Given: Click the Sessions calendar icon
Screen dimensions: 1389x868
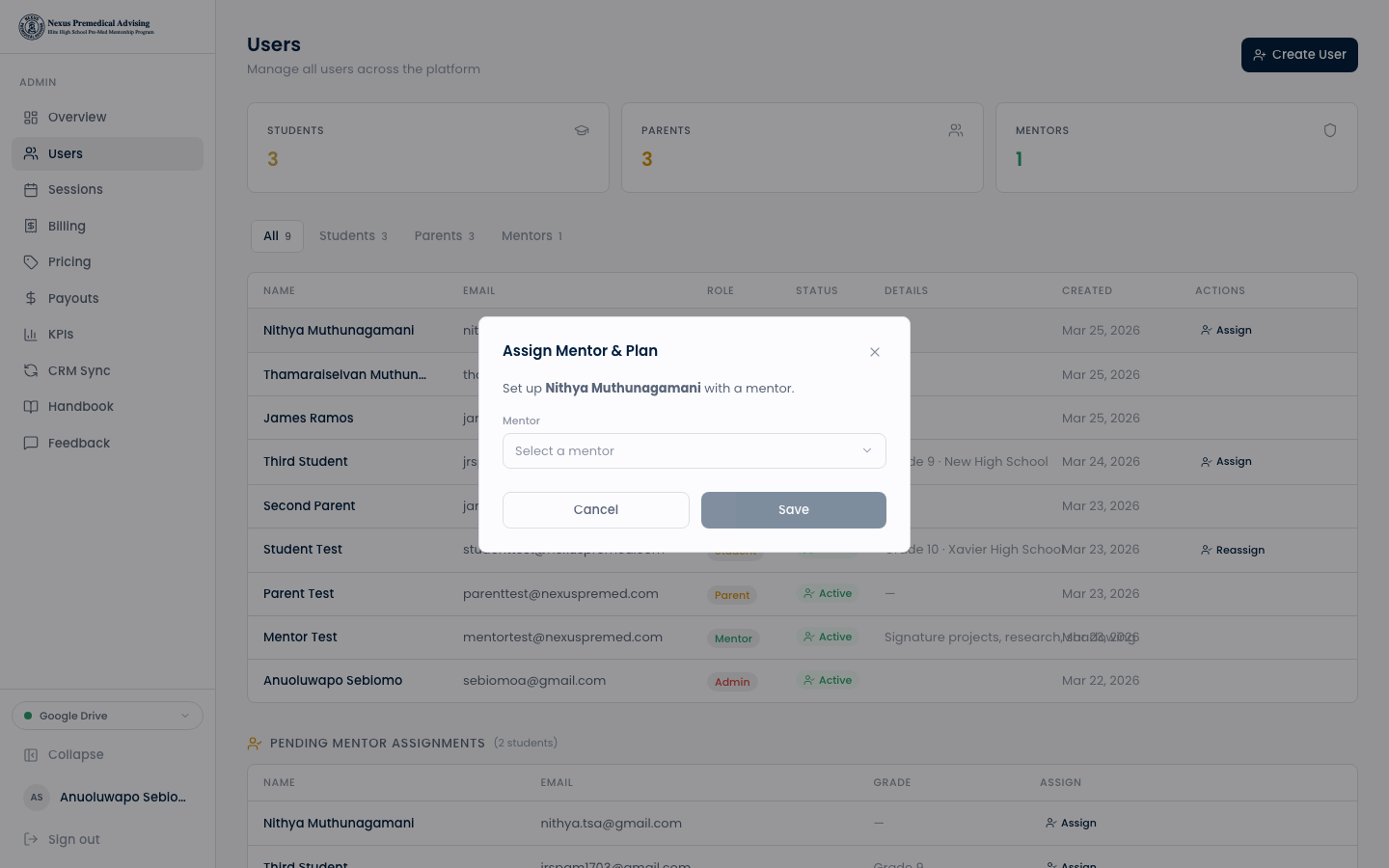Looking at the screenshot, I should pyautogui.click(x=31, y=190).
